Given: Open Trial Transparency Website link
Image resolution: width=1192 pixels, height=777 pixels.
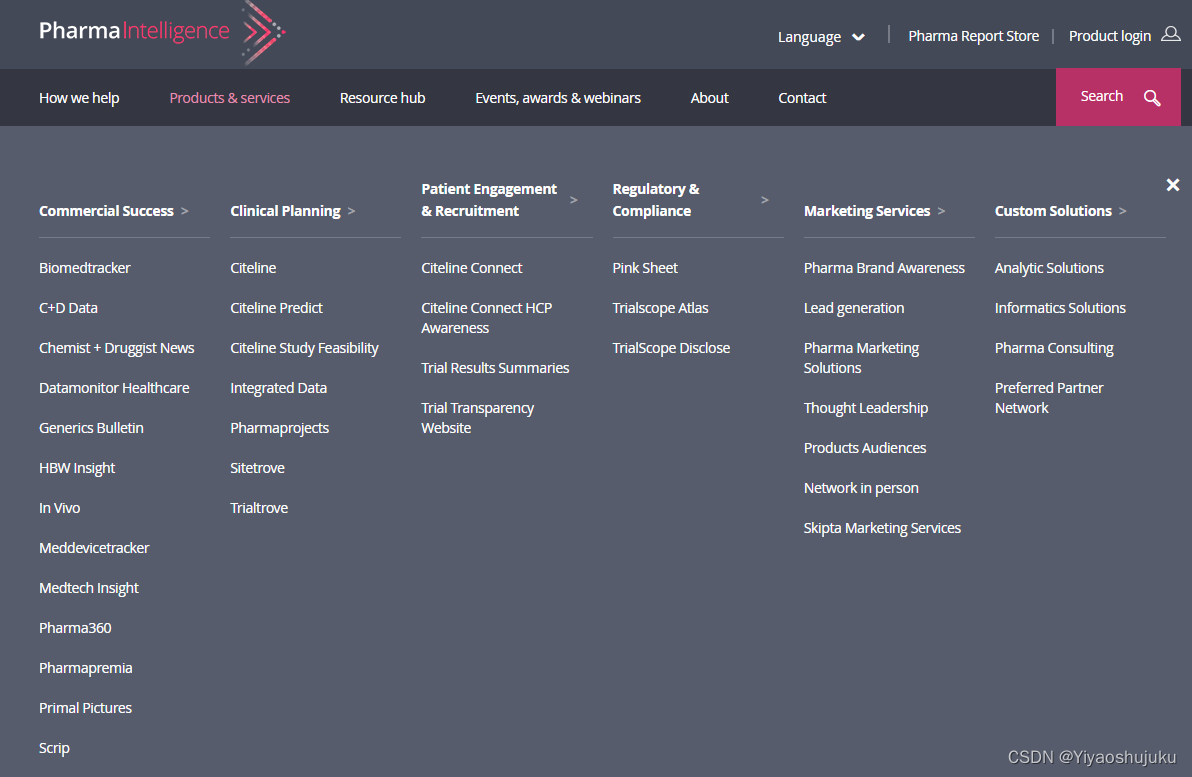Looking at the screenshot, I should 477,418.
